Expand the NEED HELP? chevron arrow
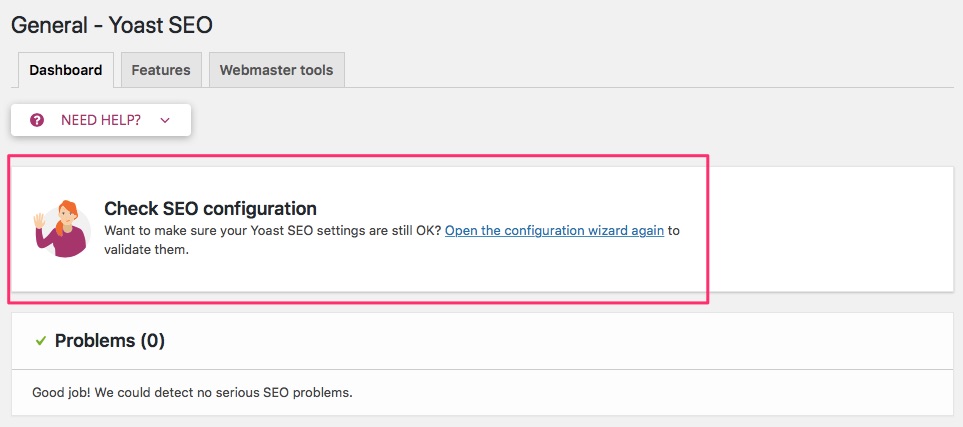 point(165,120)
